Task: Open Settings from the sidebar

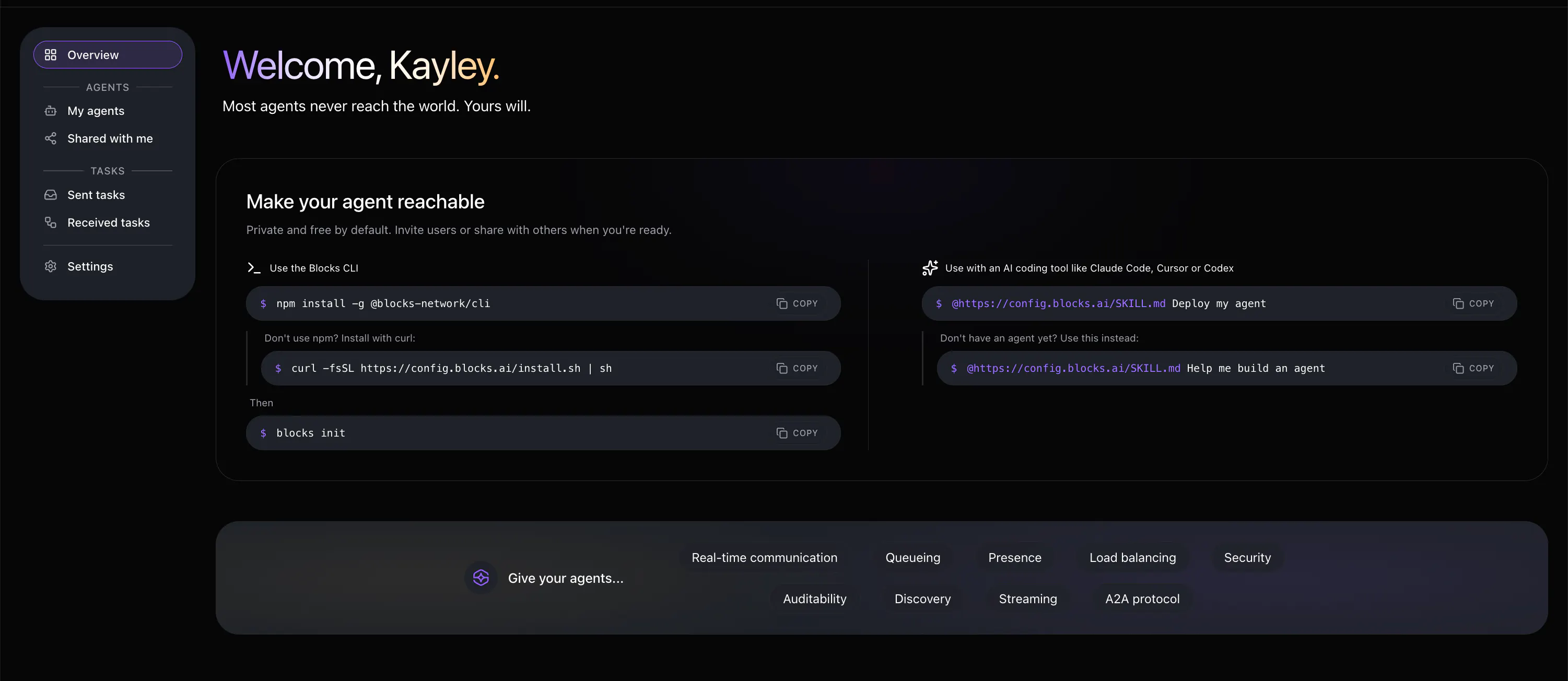Action: [108, 266]
